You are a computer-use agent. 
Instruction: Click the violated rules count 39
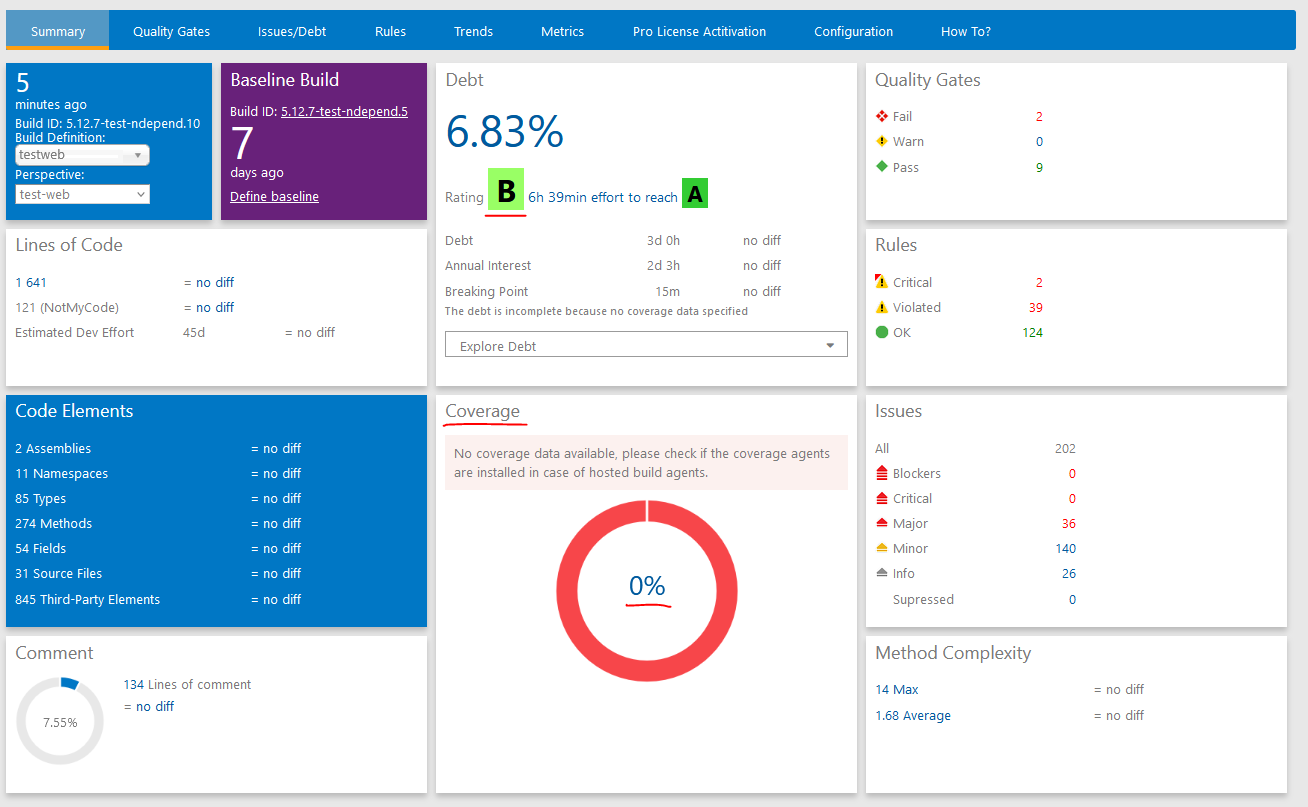pyautogui.click(x=1036, y=307)
